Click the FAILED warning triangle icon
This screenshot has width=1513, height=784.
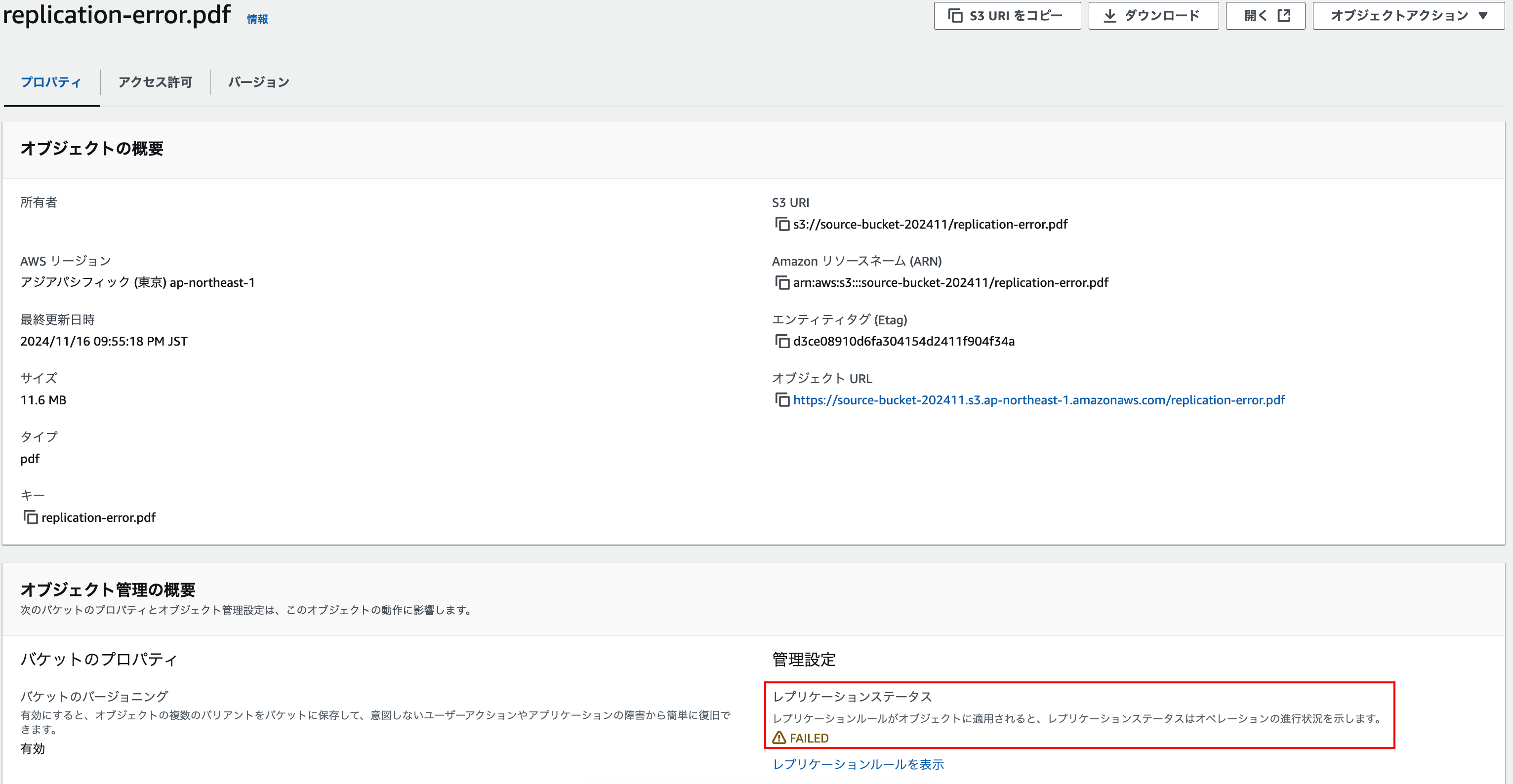(x=779, y=738)
